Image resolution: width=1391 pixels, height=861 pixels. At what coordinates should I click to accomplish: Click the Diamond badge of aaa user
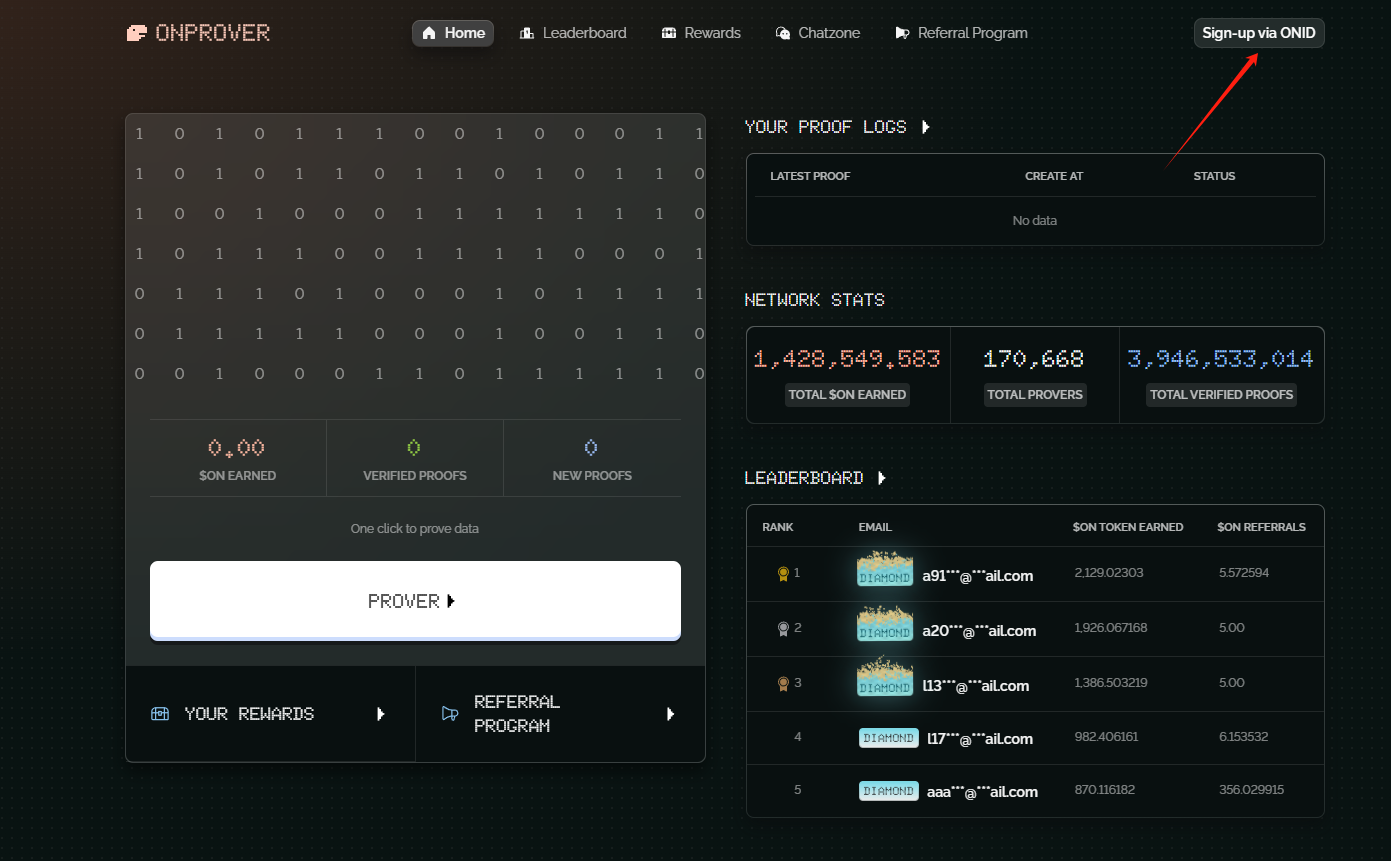(888, 791)
